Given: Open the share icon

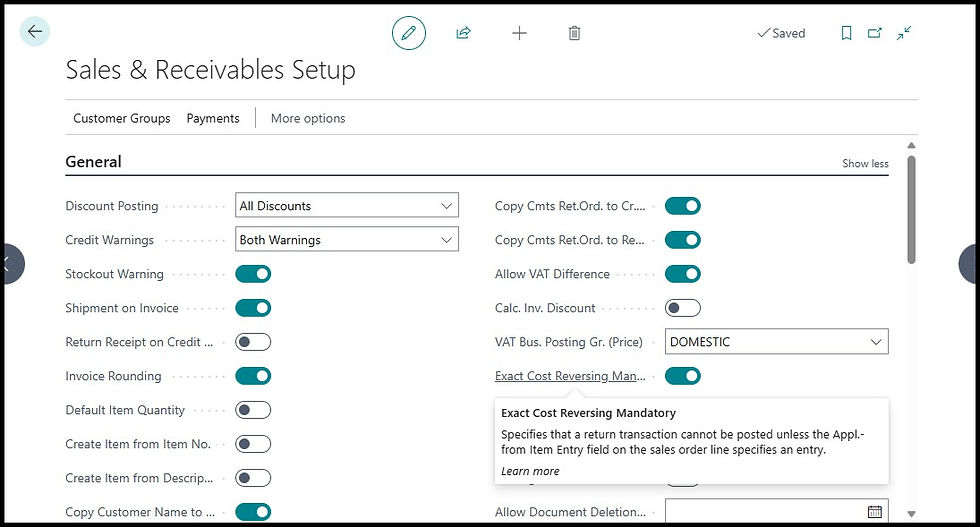Looking at the screenshot, I should click(x=463, y=33).
